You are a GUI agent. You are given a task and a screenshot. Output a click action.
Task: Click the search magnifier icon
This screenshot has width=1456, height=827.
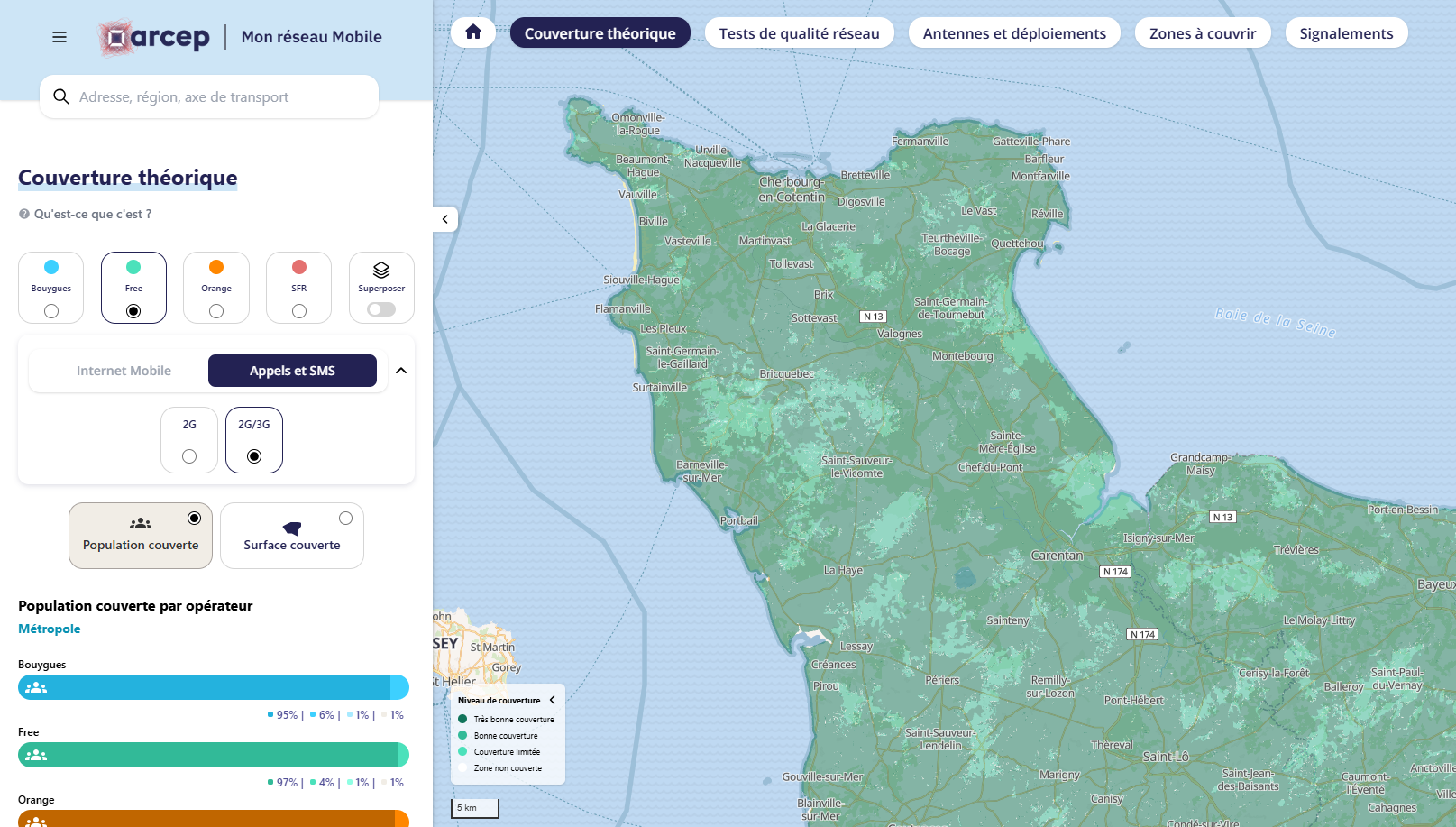click(61, 96)
